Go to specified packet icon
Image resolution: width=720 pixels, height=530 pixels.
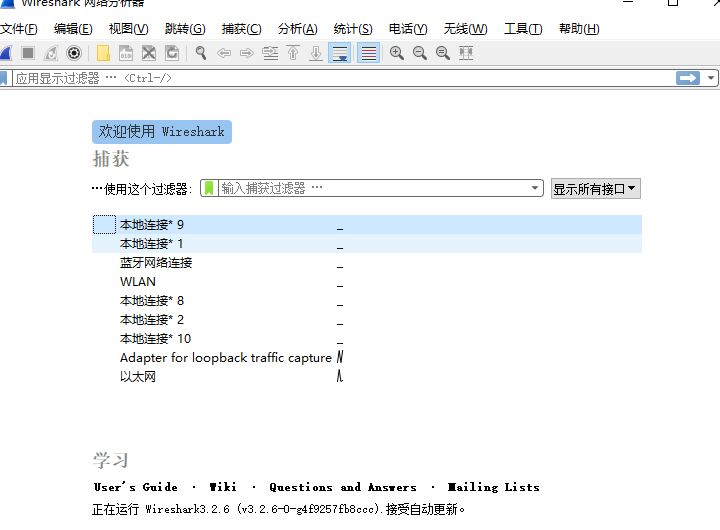click(270, 53)
